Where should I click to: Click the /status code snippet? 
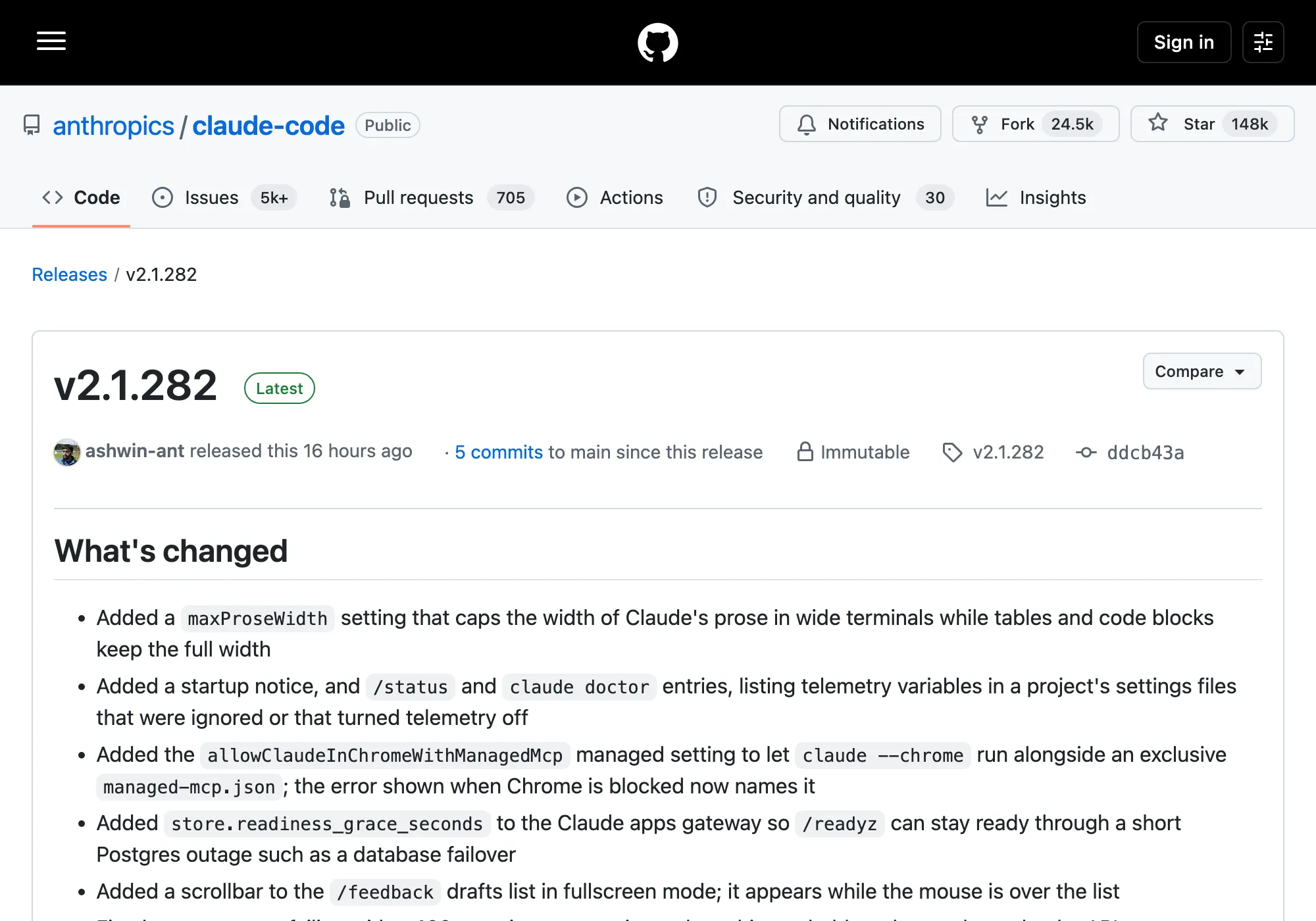[411, 687]
